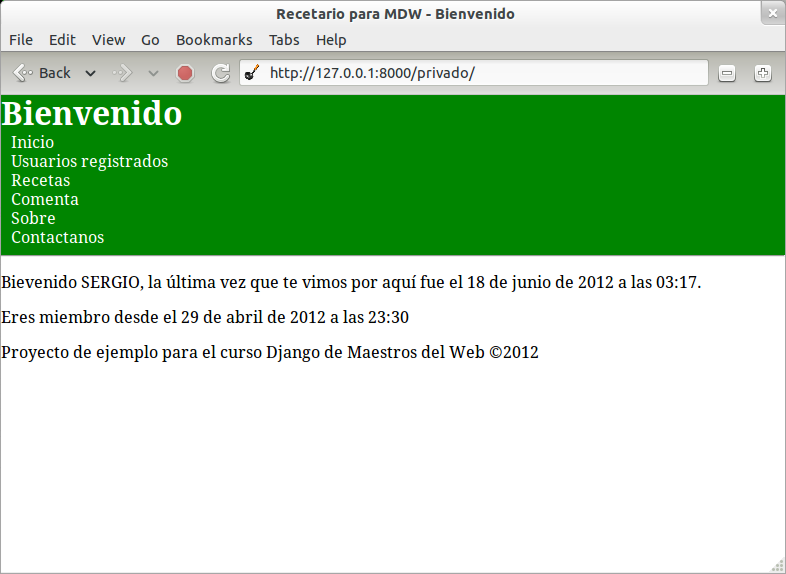Screen dimensions: 786x574
Task: Open the Comenta link
Action: click(x=45, y=200)
